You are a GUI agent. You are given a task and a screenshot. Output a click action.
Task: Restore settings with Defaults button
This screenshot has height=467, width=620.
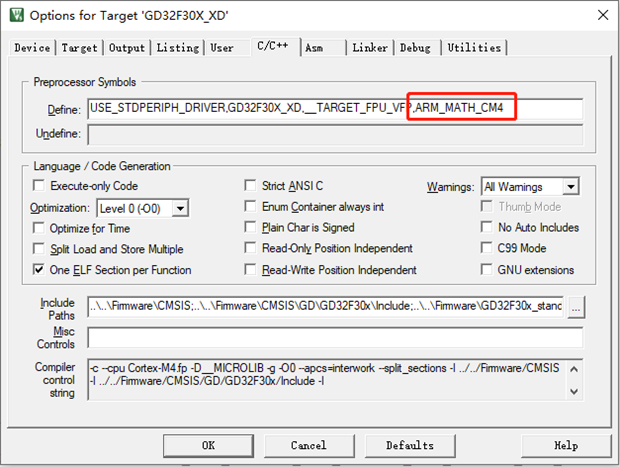(410, 446)
